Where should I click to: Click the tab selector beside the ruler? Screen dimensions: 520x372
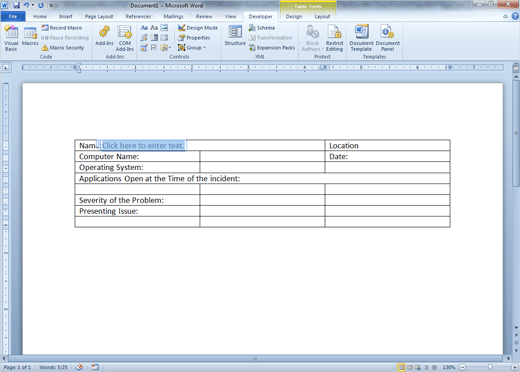[6, 68]
